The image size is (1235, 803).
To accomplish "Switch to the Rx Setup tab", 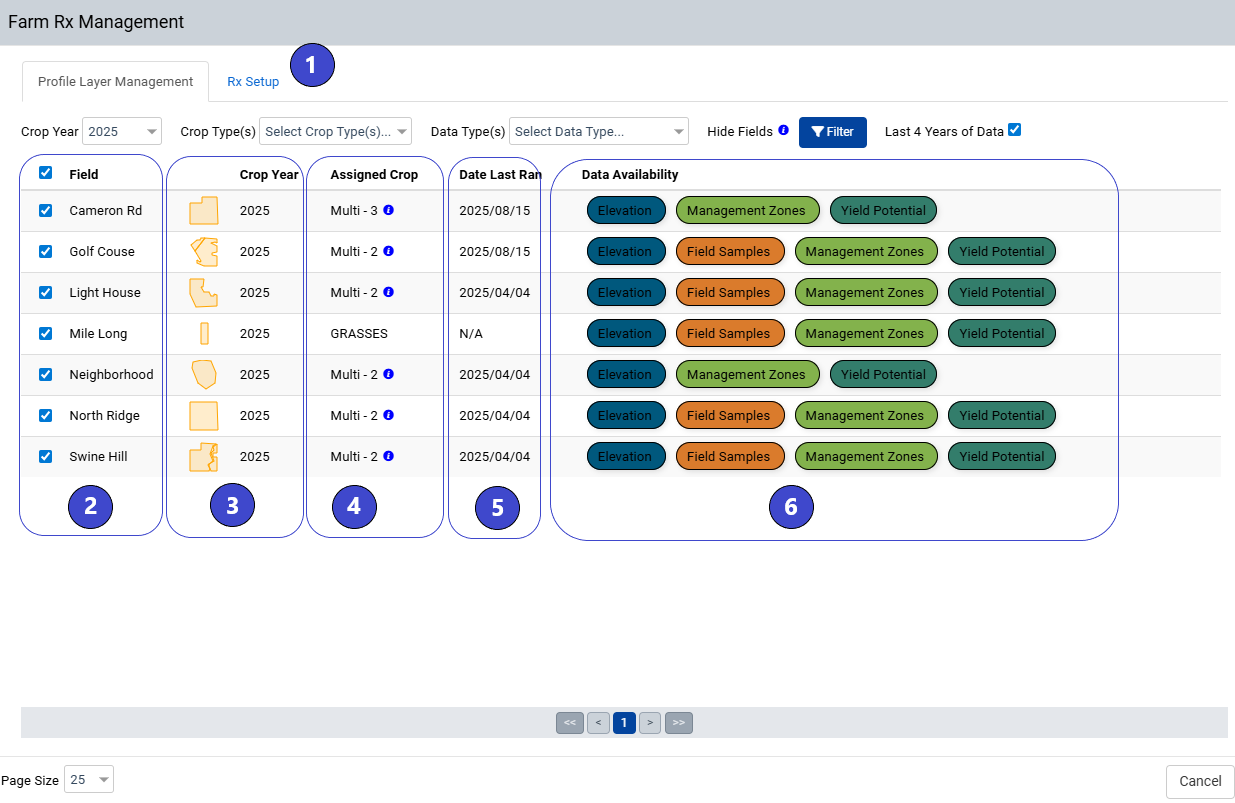I will point(253,82).
